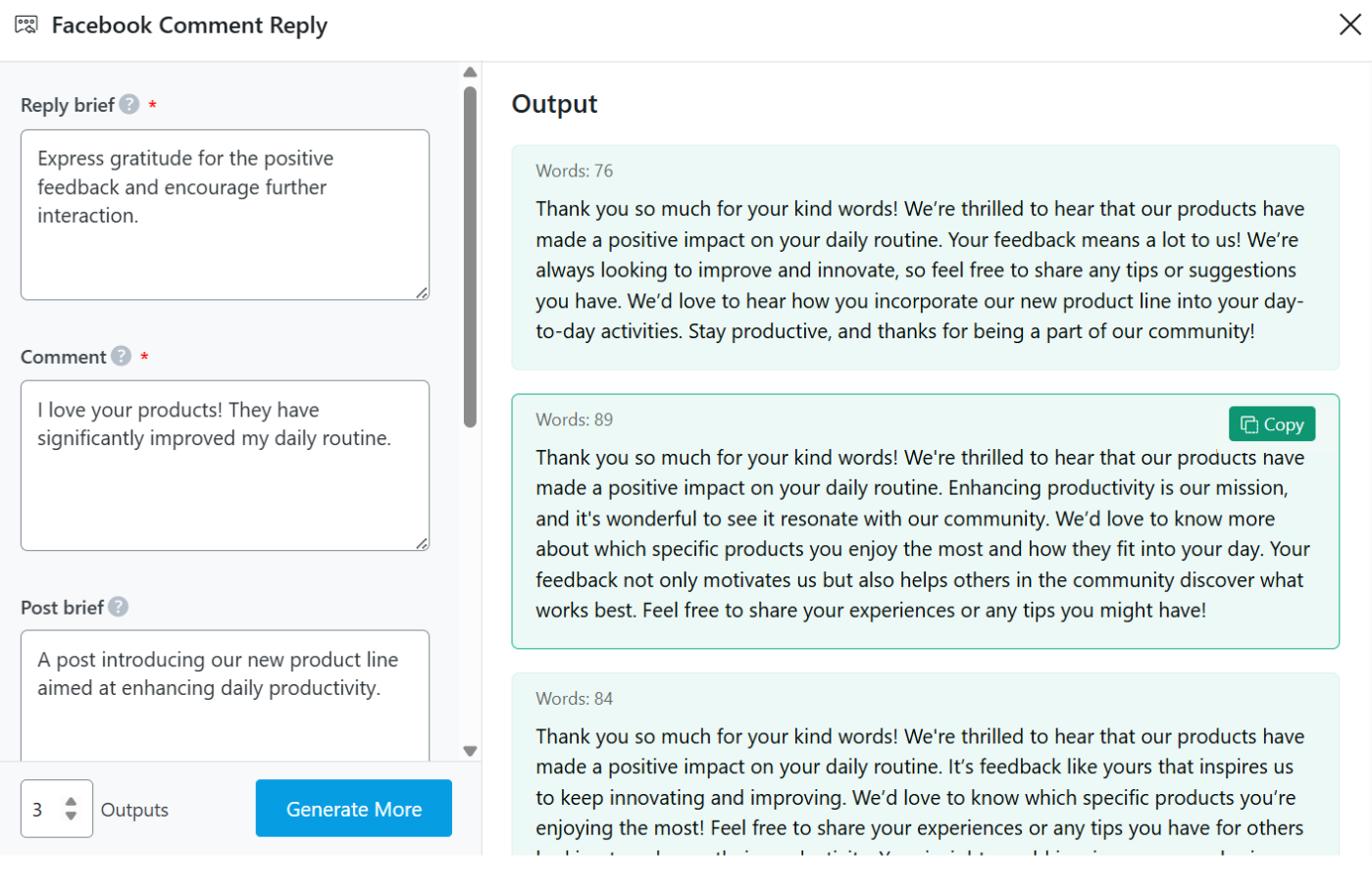Decrease the Outputs count with down arrow
This screenshot has width=1372, height=893.
[72, 816]
